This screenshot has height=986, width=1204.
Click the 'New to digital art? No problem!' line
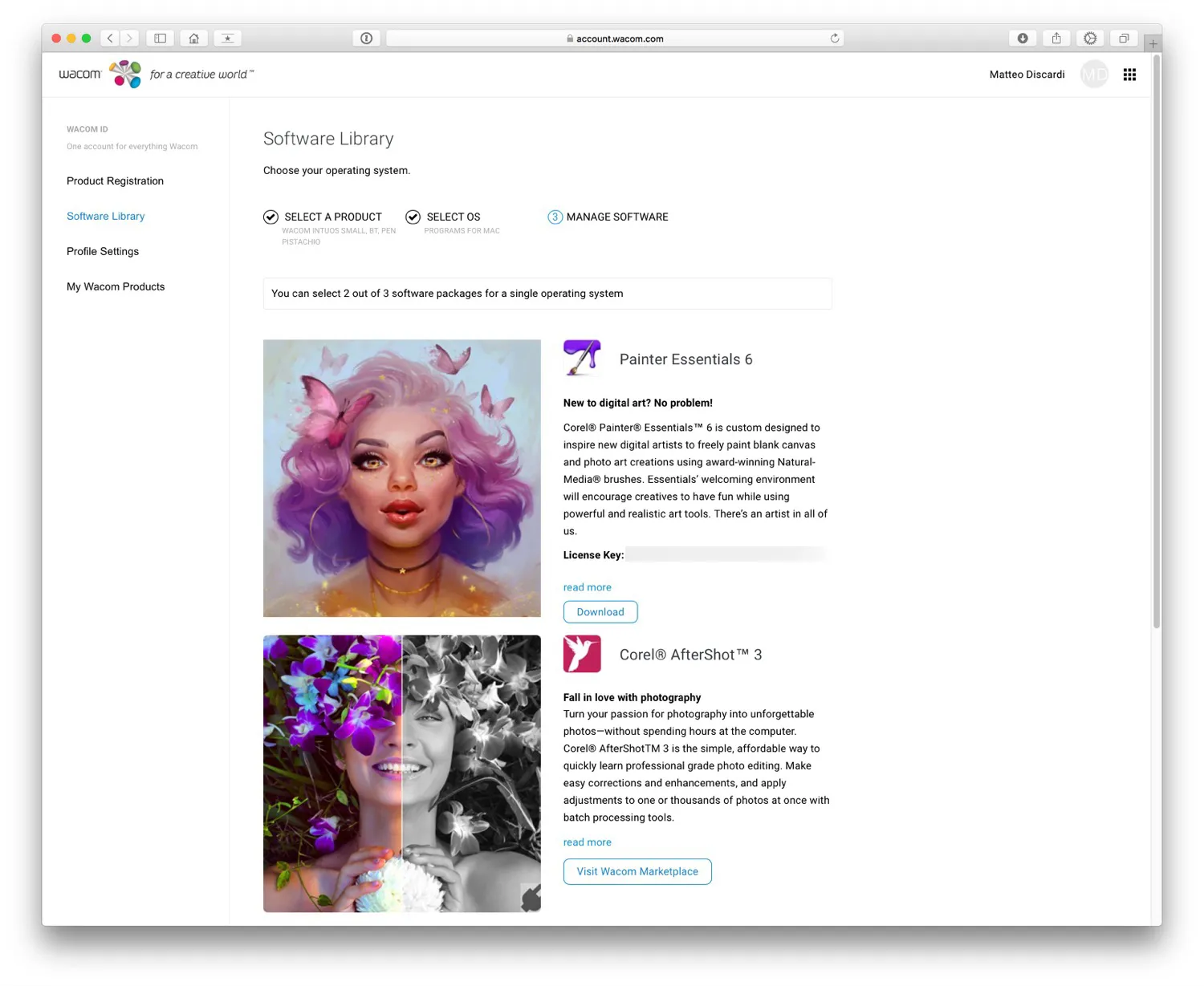point(637,403)
